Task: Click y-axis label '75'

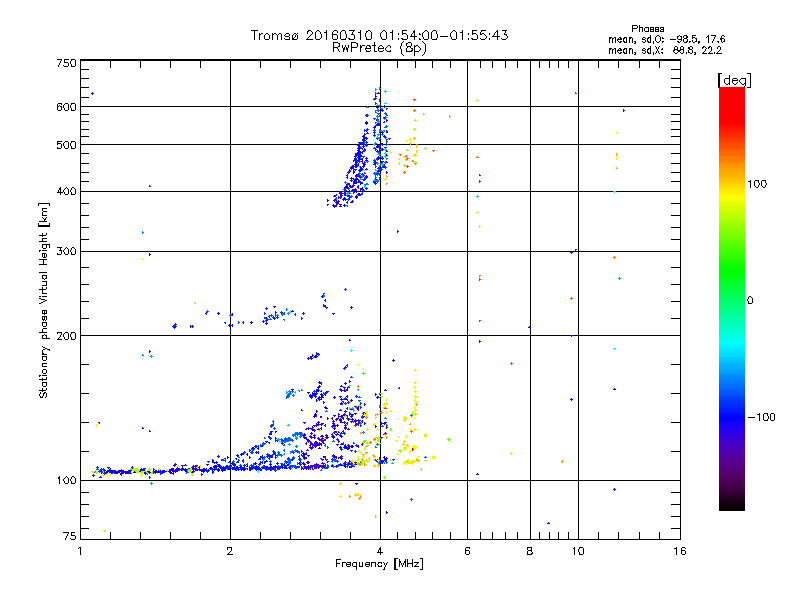Action: pyautogui.click(x=69, y=536)
